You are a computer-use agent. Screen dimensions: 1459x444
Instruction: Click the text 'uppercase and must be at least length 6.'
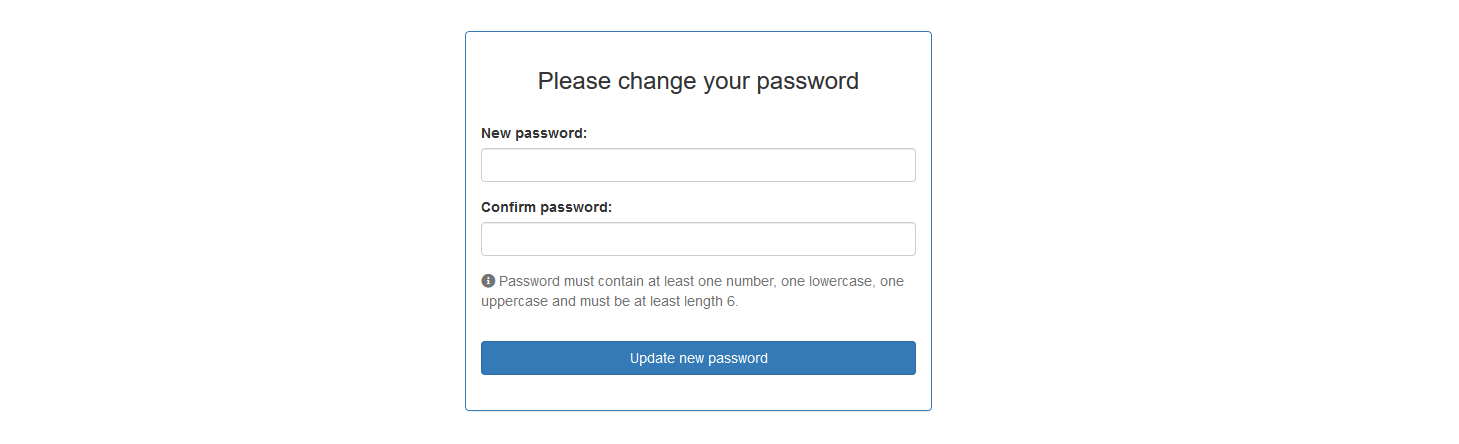tap(609, 301)
